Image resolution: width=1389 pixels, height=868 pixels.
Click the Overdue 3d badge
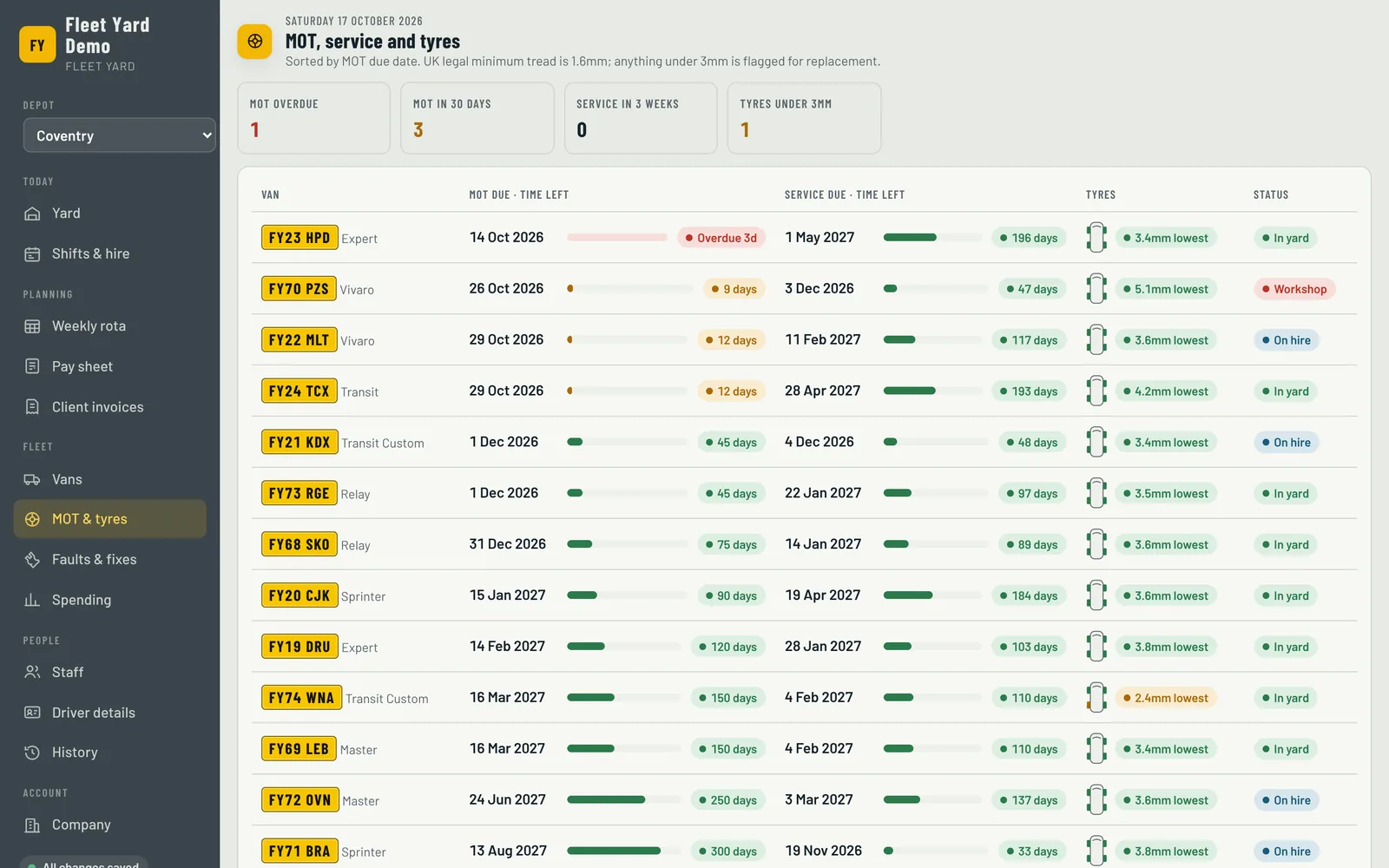pyautogui.click(x=721, y=238)
